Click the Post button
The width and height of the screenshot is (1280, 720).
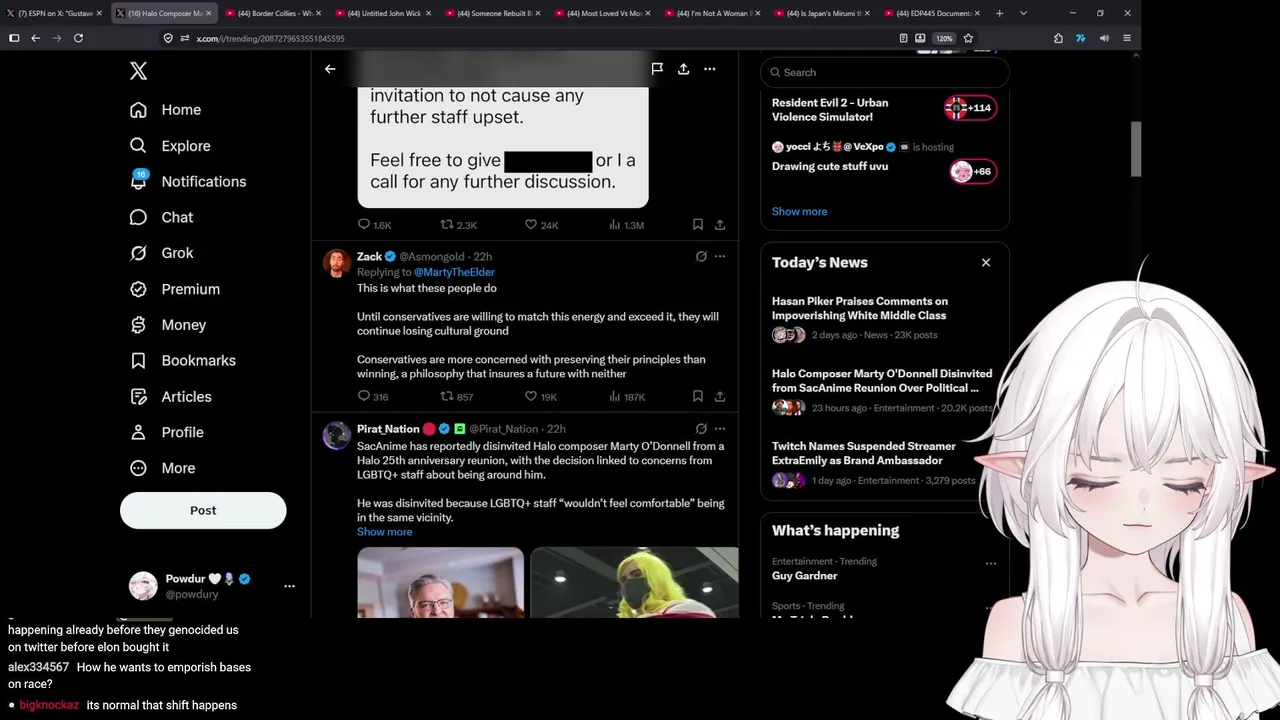[x=203, y=510]
